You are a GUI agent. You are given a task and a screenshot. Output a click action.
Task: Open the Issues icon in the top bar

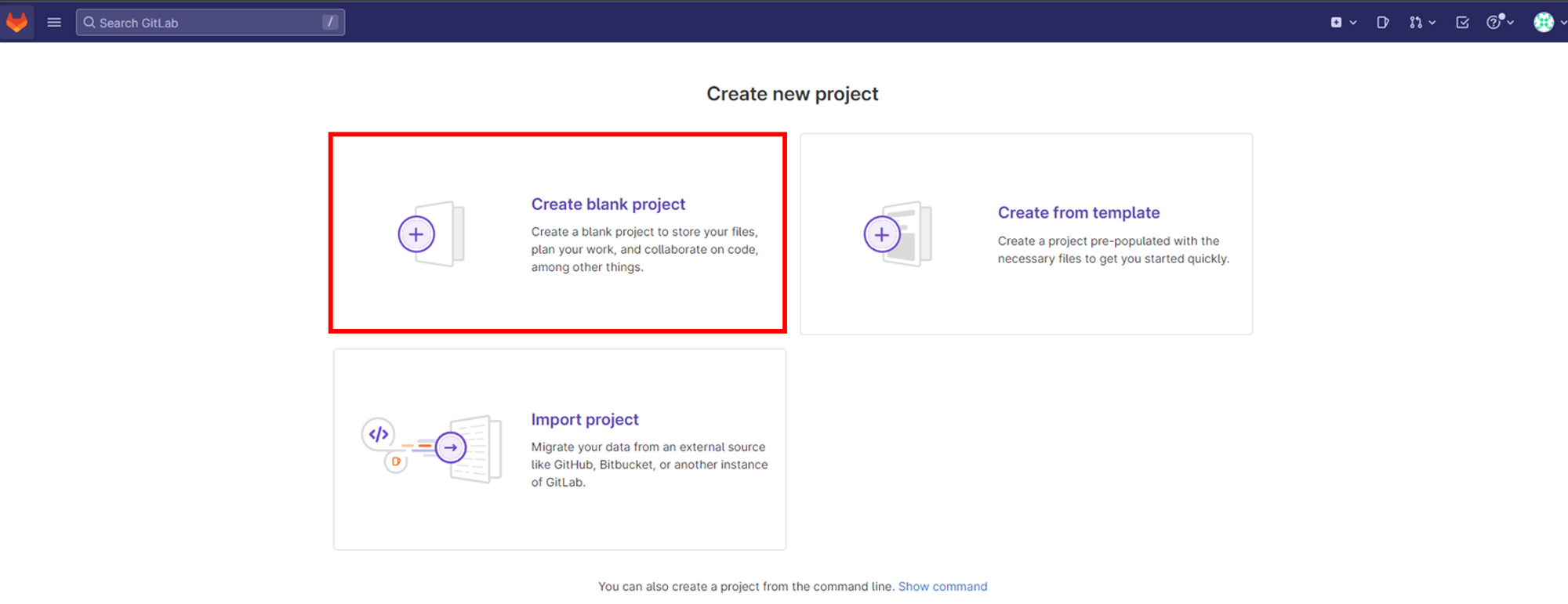[1383, 23]
